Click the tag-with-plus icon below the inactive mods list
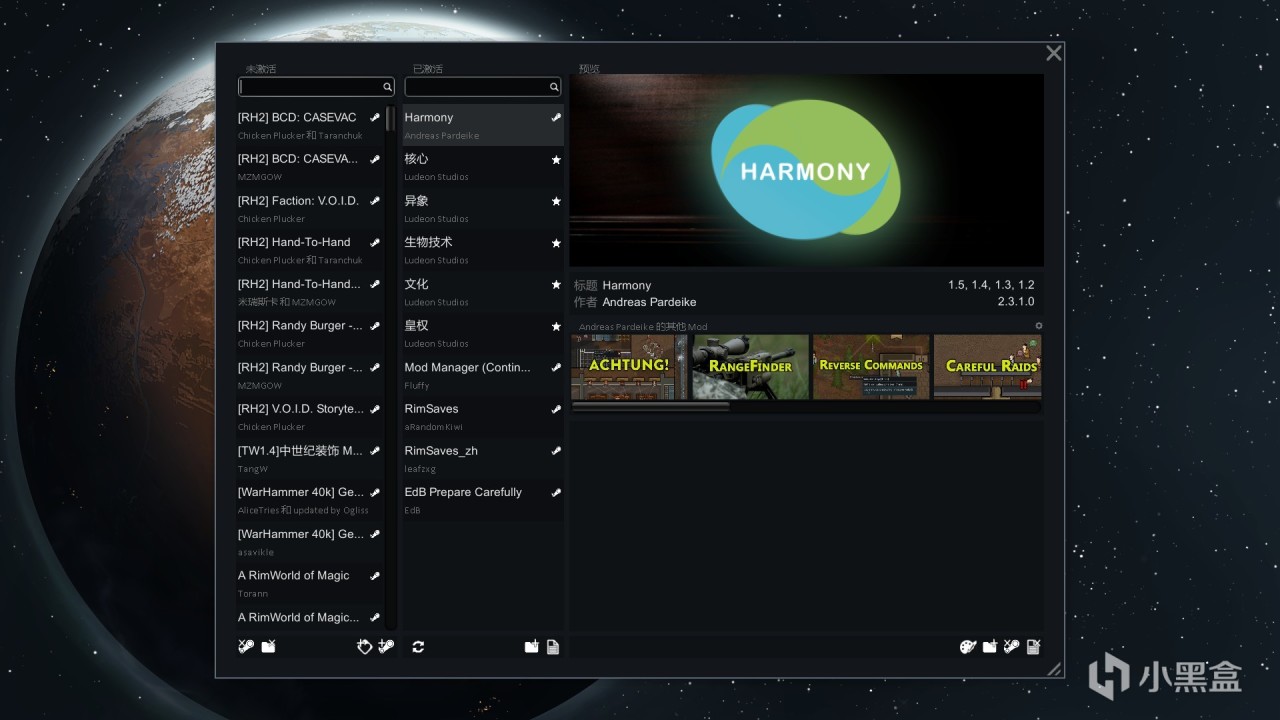 365,647
